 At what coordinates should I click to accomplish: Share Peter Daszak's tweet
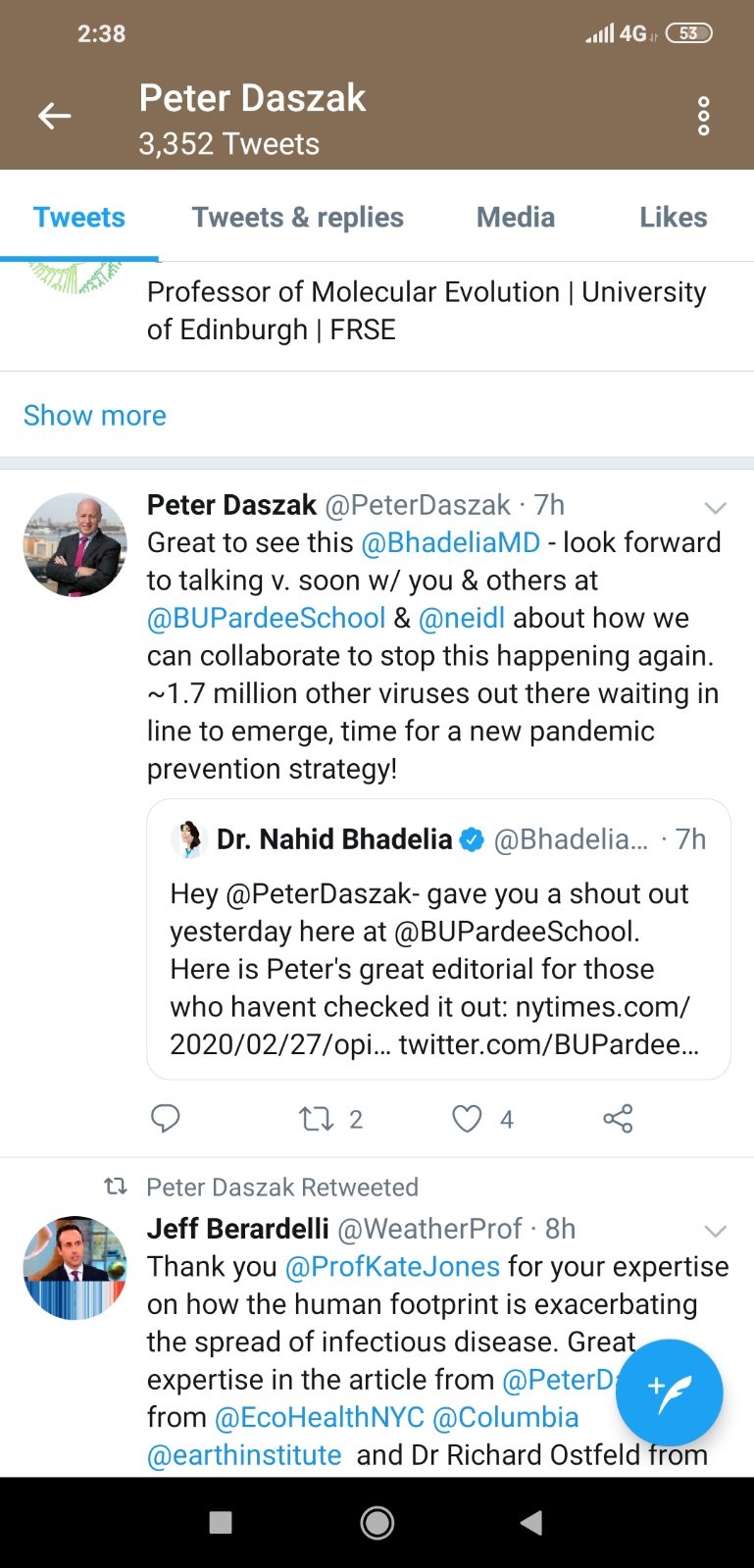pos(618,1118)
